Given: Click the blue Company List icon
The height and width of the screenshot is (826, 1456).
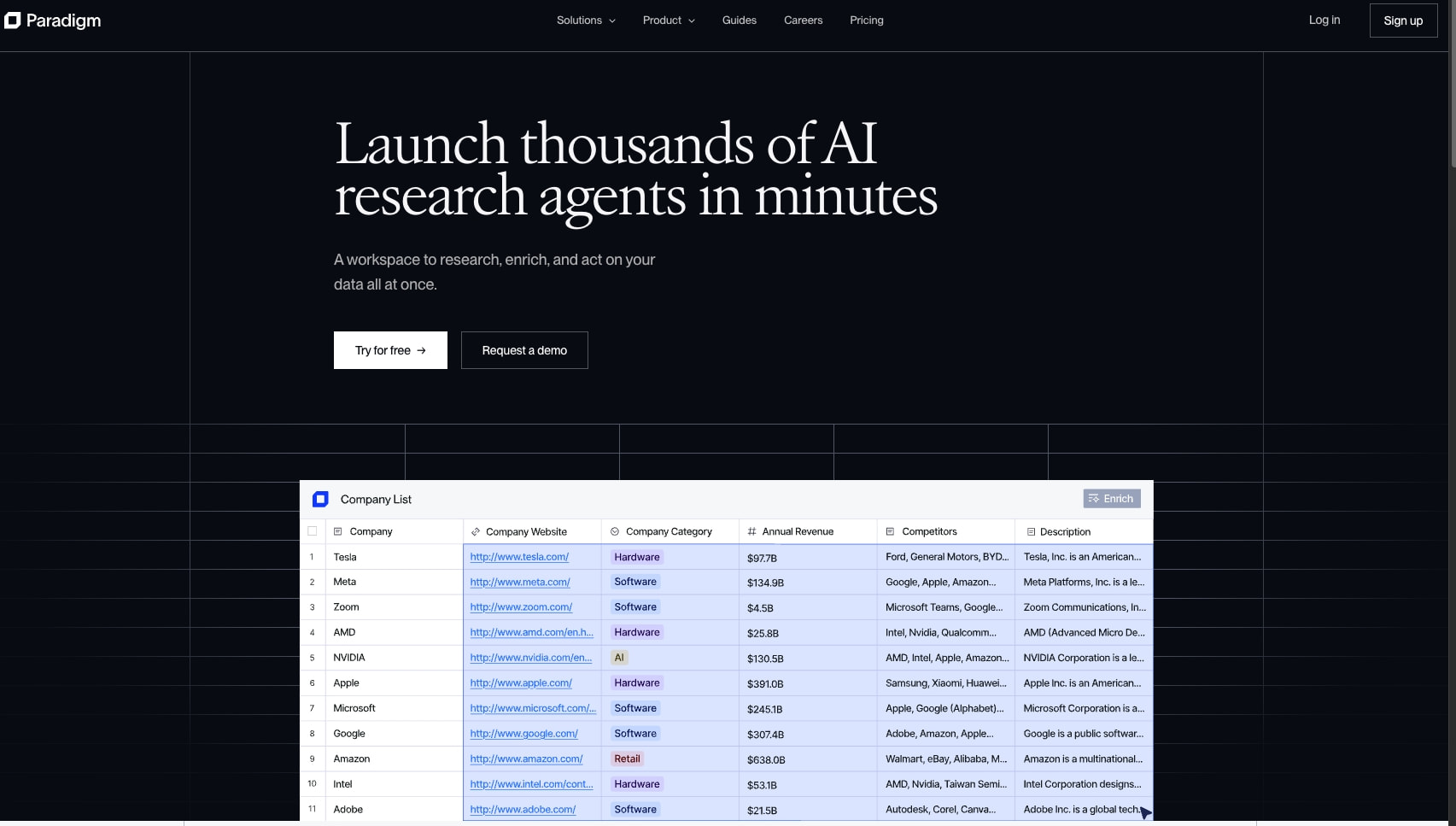Looking at the screenshot, I should coord(320,499).
